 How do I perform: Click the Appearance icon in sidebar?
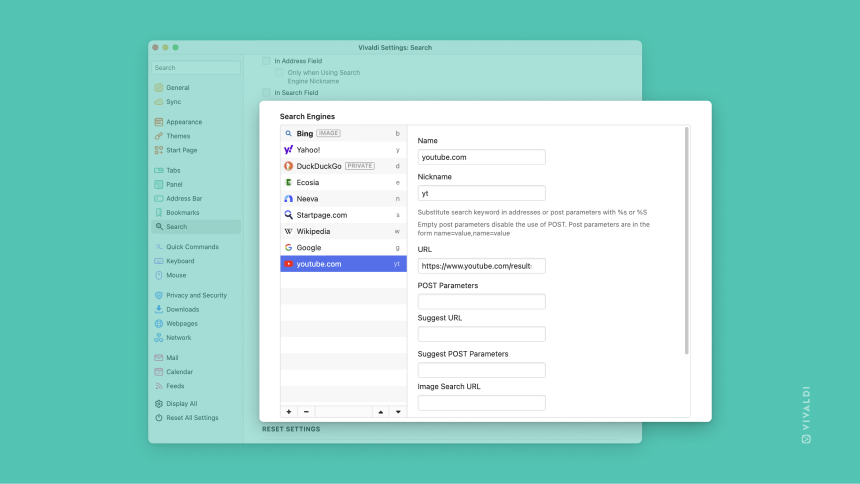pos(159,122)
